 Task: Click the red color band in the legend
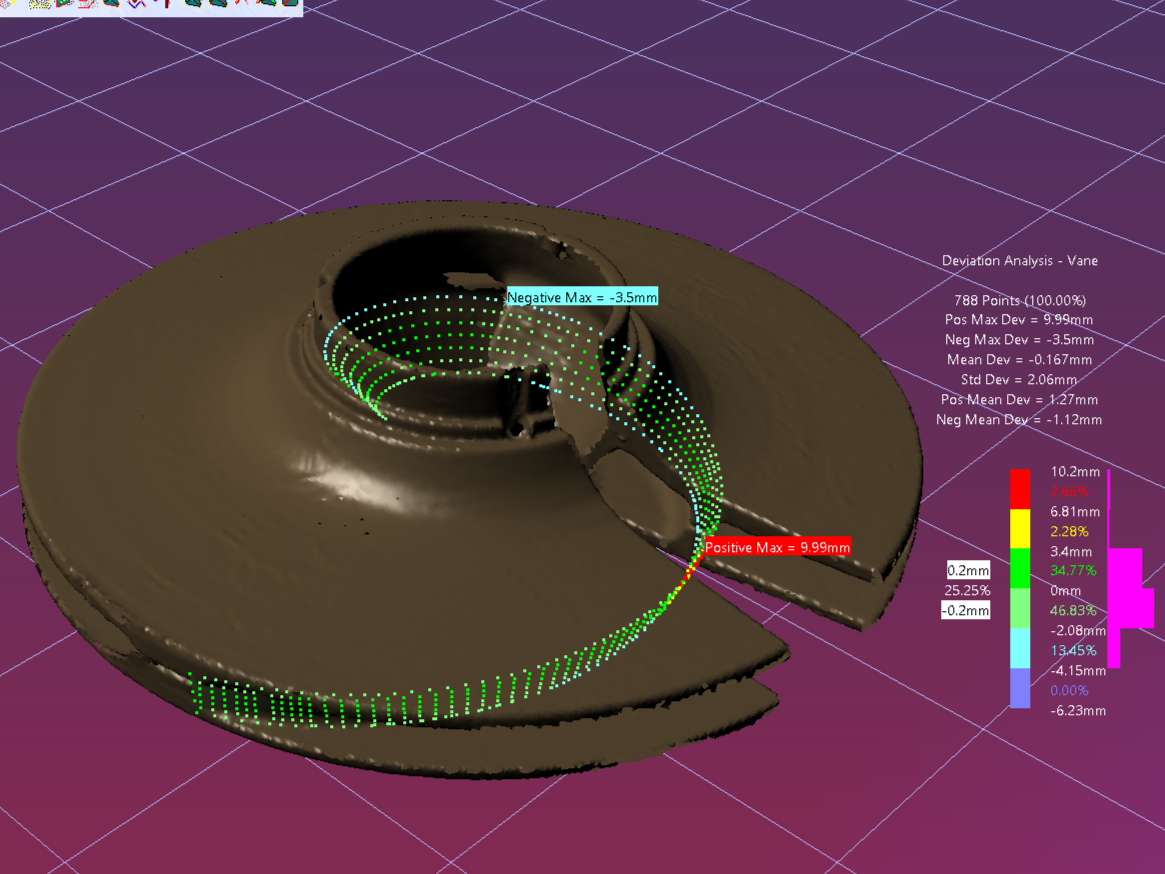(1020, 489)
